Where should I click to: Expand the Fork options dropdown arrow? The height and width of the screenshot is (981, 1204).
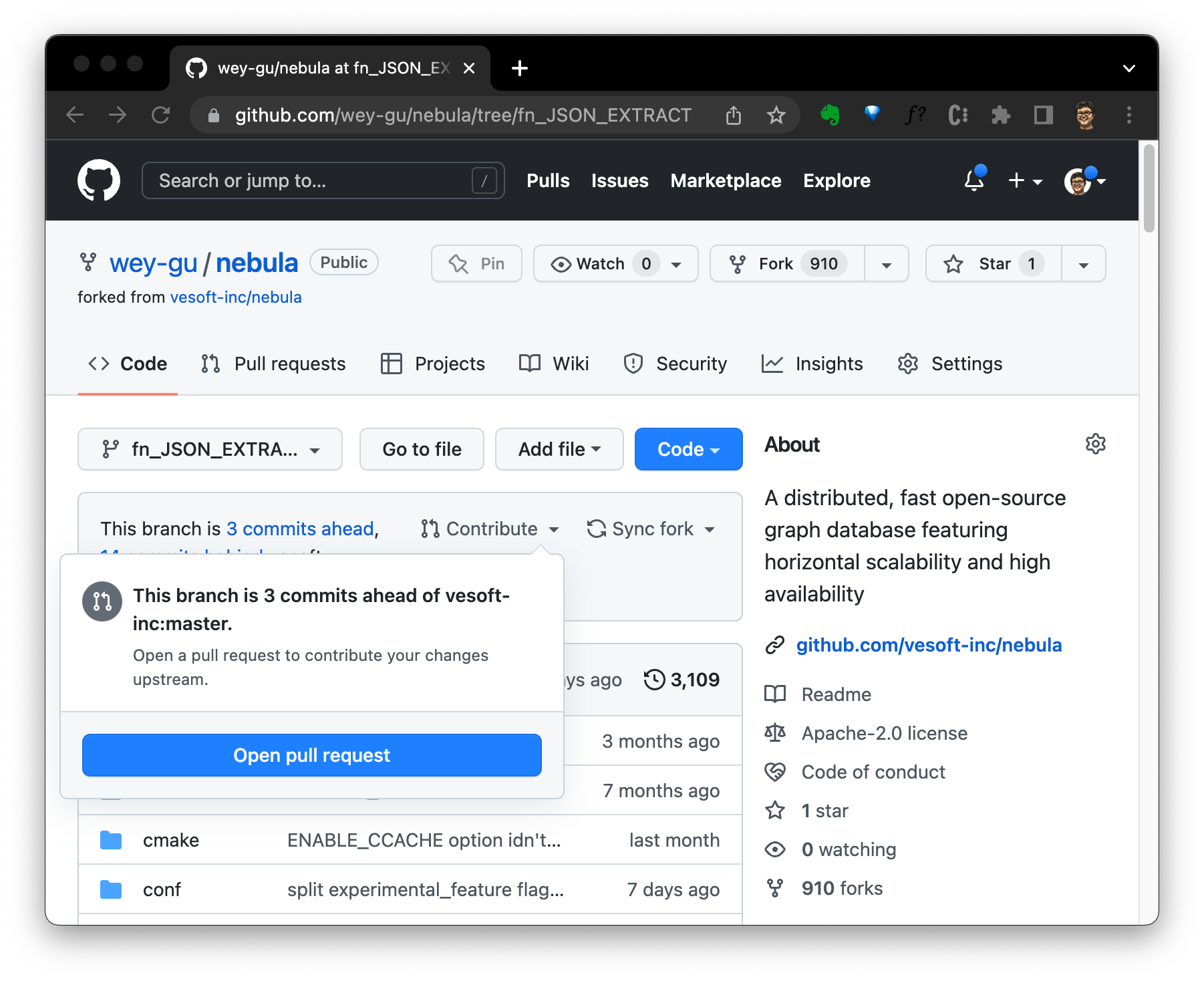point(887,264)
